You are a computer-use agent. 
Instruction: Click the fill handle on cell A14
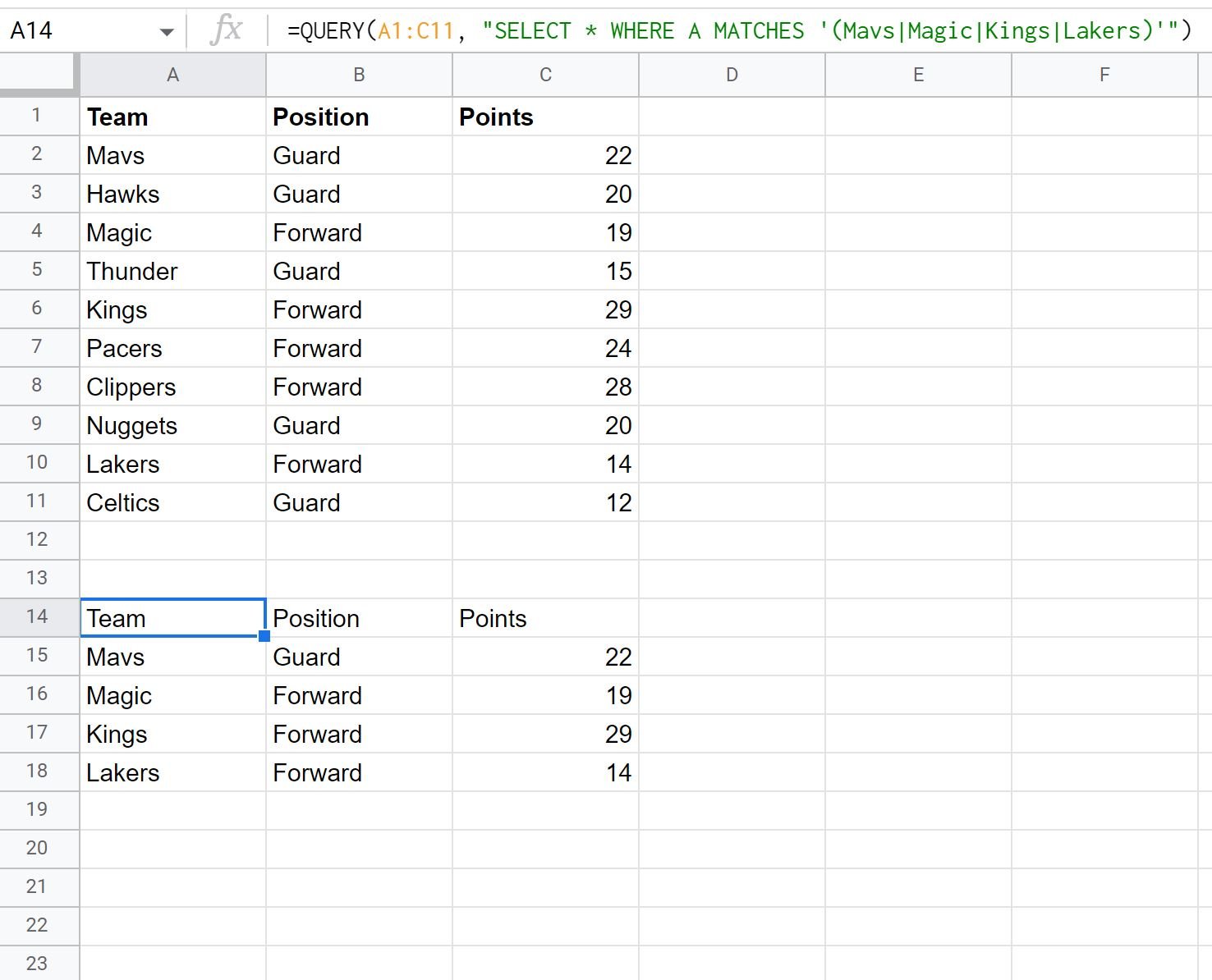tap(264, 636)
